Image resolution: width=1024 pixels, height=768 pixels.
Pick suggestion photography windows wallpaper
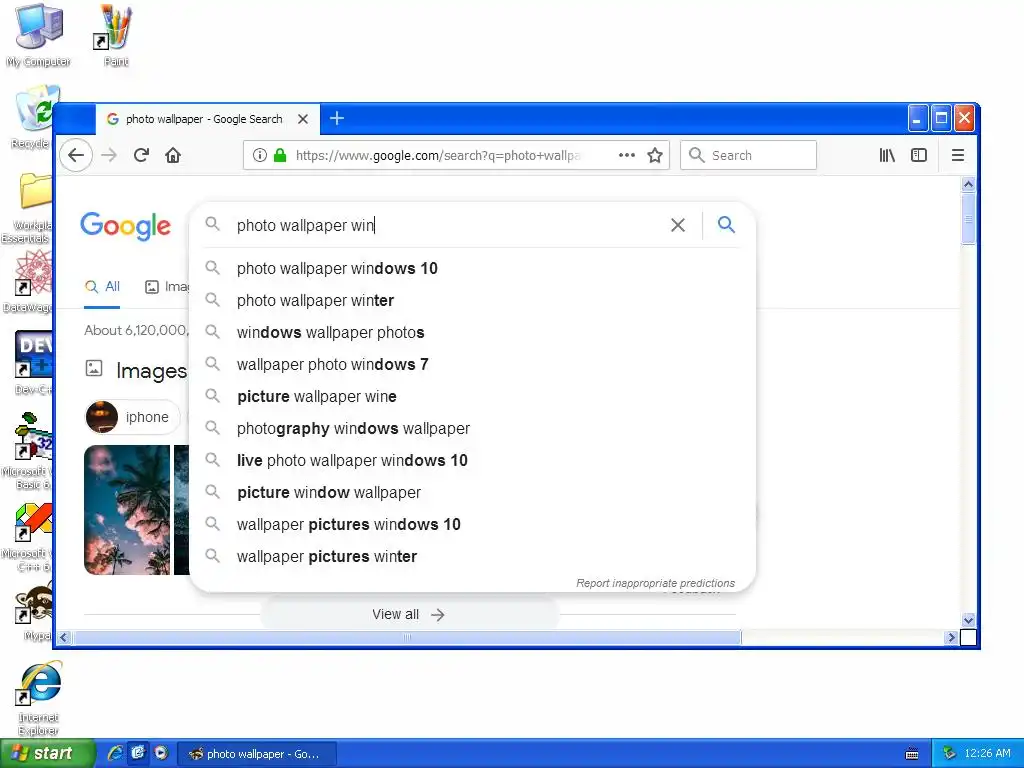pyautogui.click(x=473, y=428)
